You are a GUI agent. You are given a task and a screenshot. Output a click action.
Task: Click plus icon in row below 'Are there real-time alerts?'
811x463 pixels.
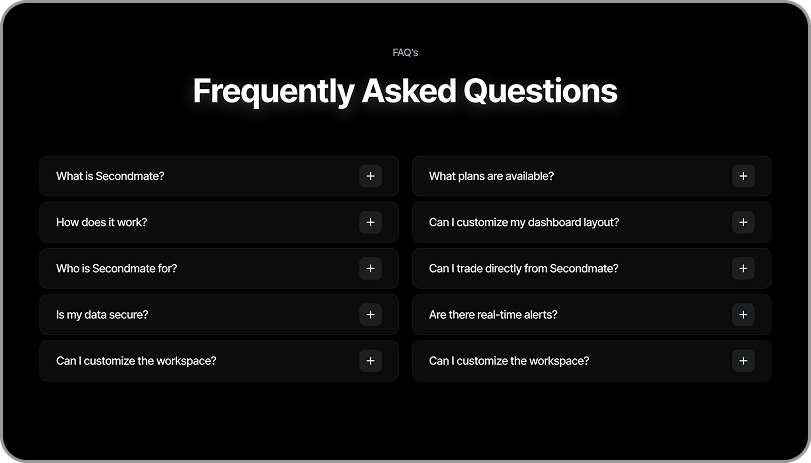(743, 361)
